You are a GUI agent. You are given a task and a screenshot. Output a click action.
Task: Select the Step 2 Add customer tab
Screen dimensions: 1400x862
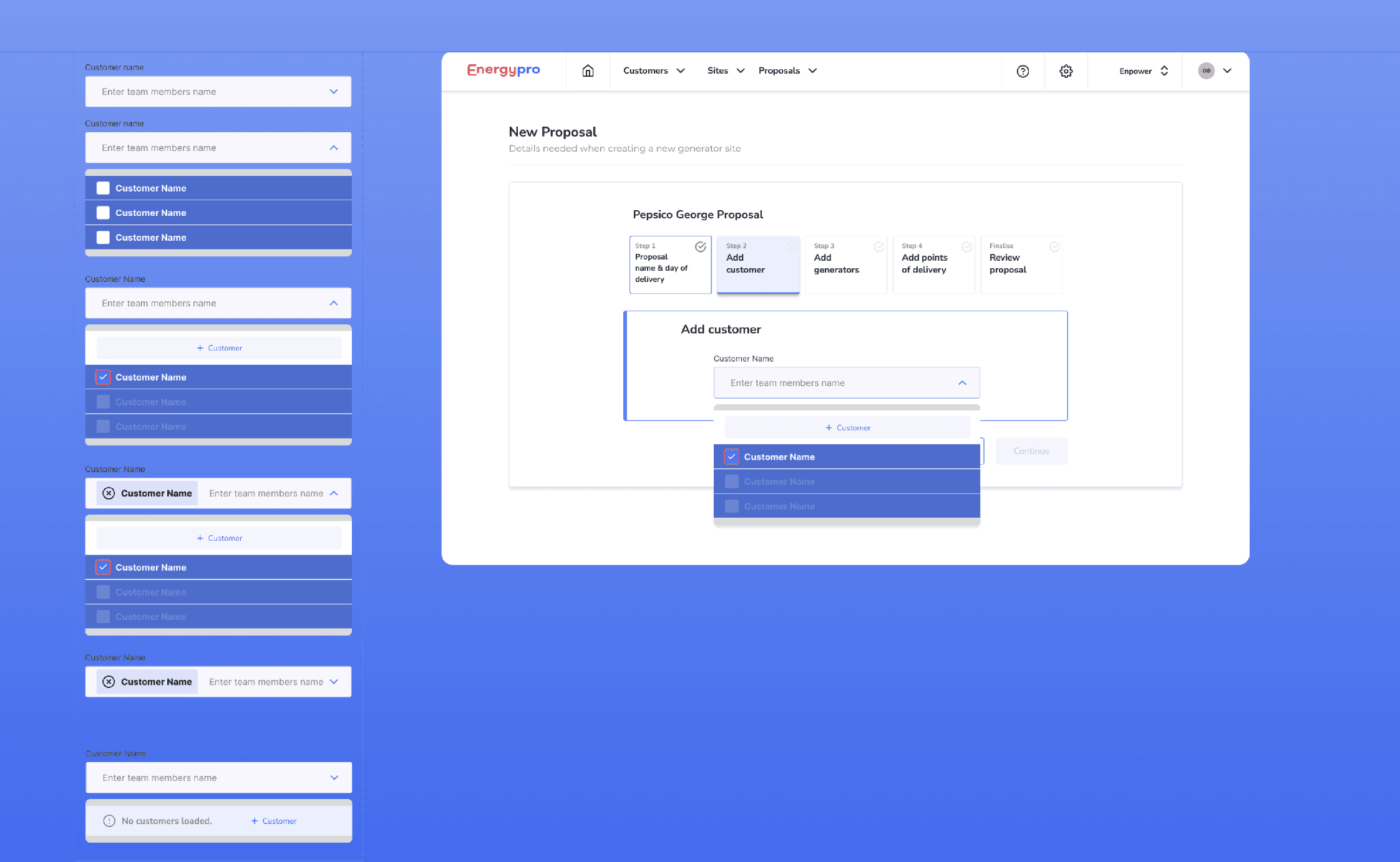coord(758,264)
